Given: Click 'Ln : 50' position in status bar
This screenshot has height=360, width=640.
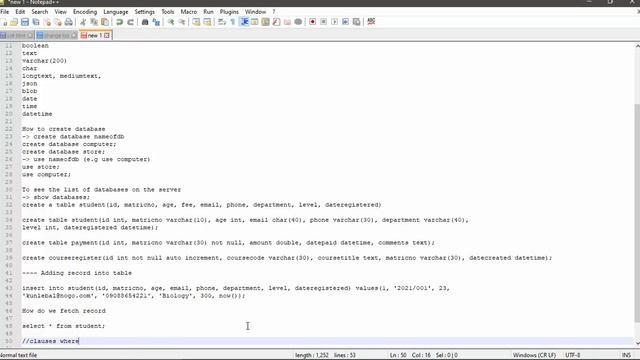Looking at the screenshot, I should 398,355.
